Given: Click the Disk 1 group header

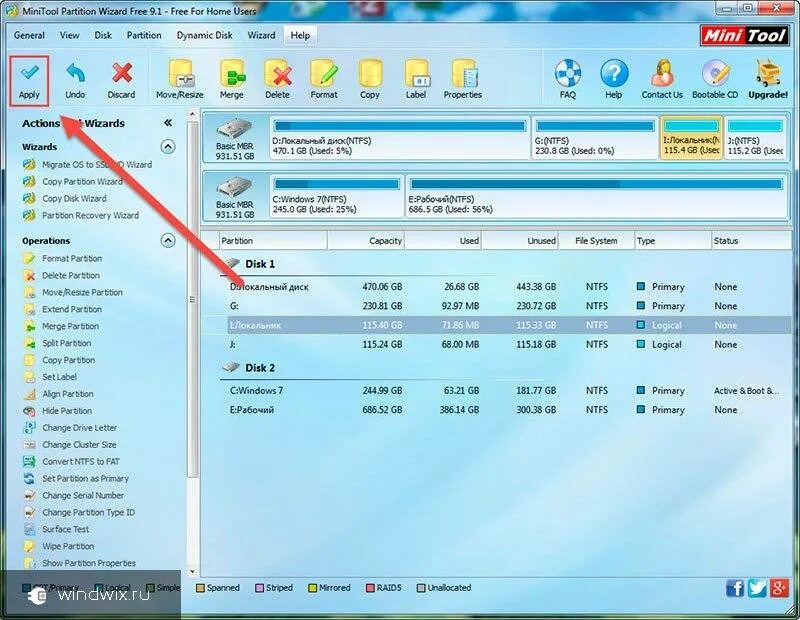Looking at the screenshot, I should coord(260,264).
